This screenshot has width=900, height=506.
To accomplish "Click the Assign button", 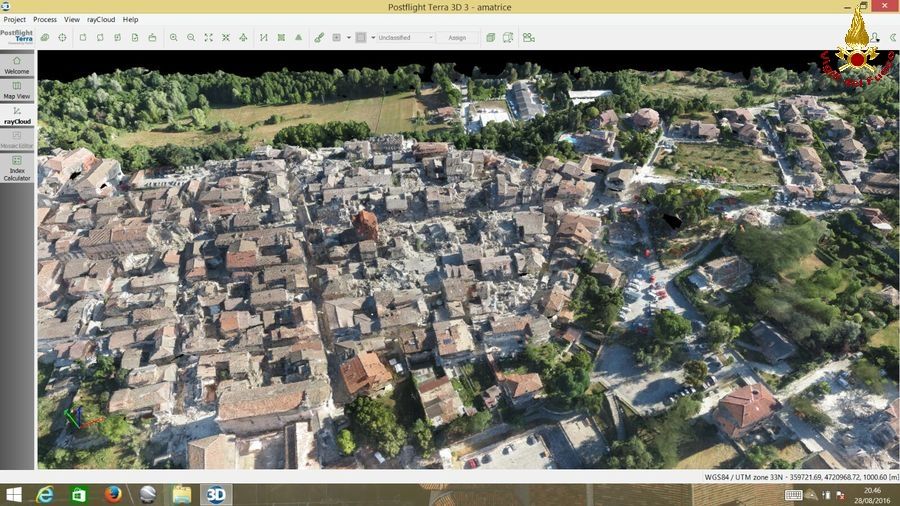I will tap(457, 38).
